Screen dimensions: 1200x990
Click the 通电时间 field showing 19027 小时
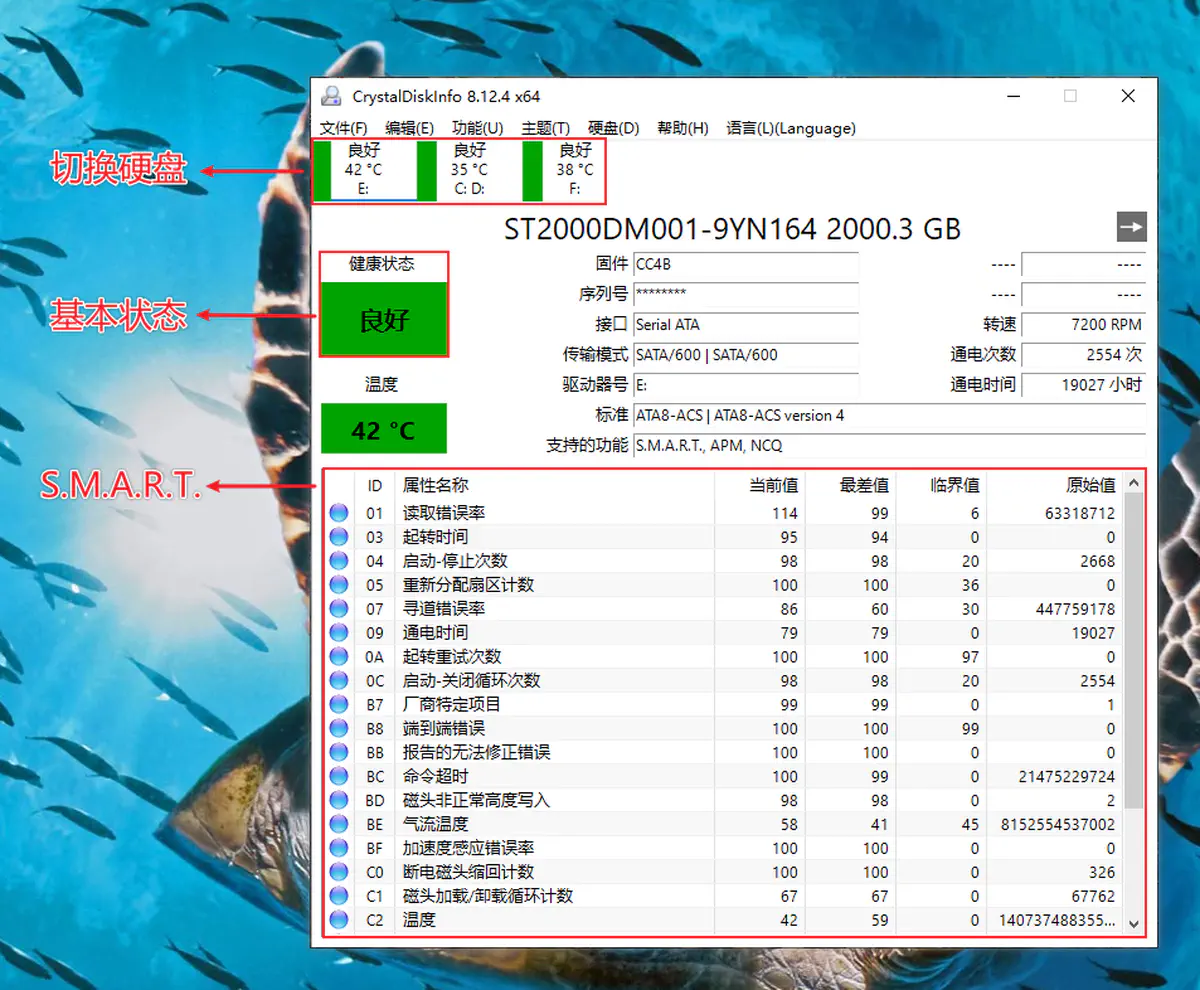[x=1084, y=385]
